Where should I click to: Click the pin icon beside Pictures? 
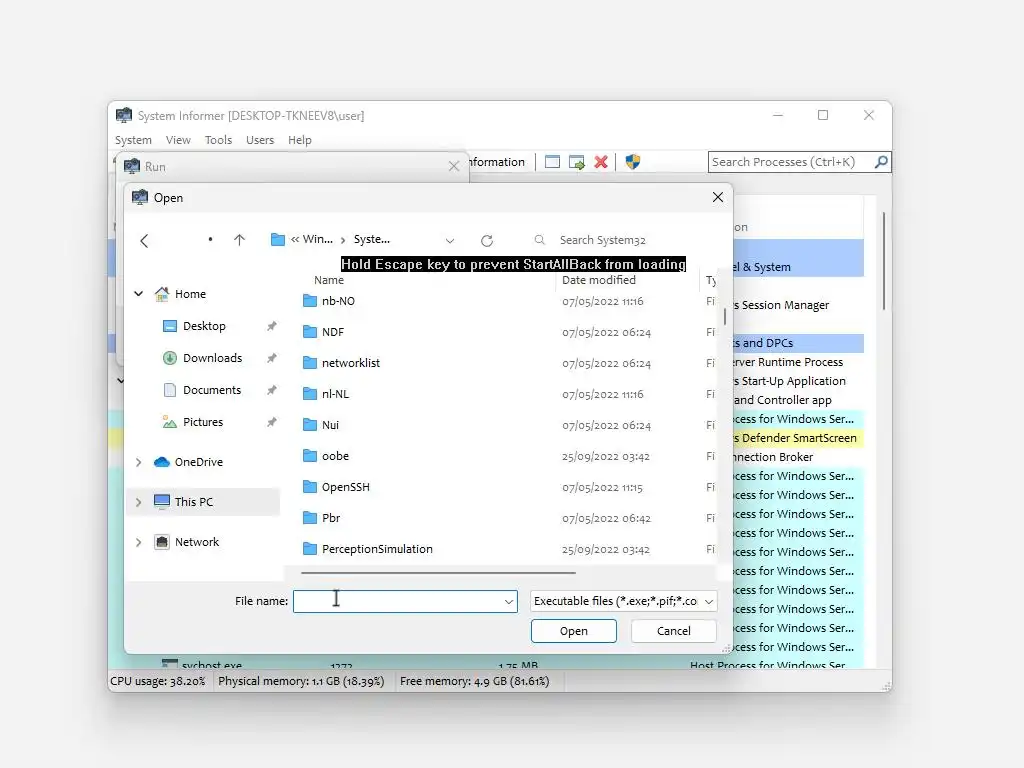click(x=272, y=422)
